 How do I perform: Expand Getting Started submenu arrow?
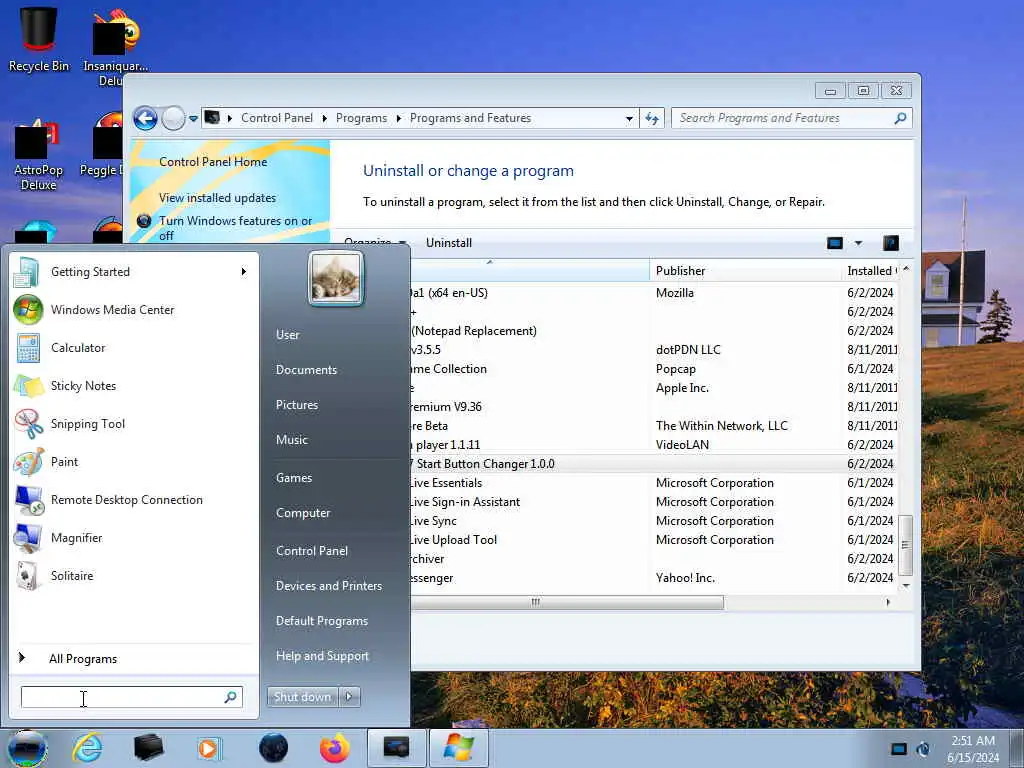244,272
